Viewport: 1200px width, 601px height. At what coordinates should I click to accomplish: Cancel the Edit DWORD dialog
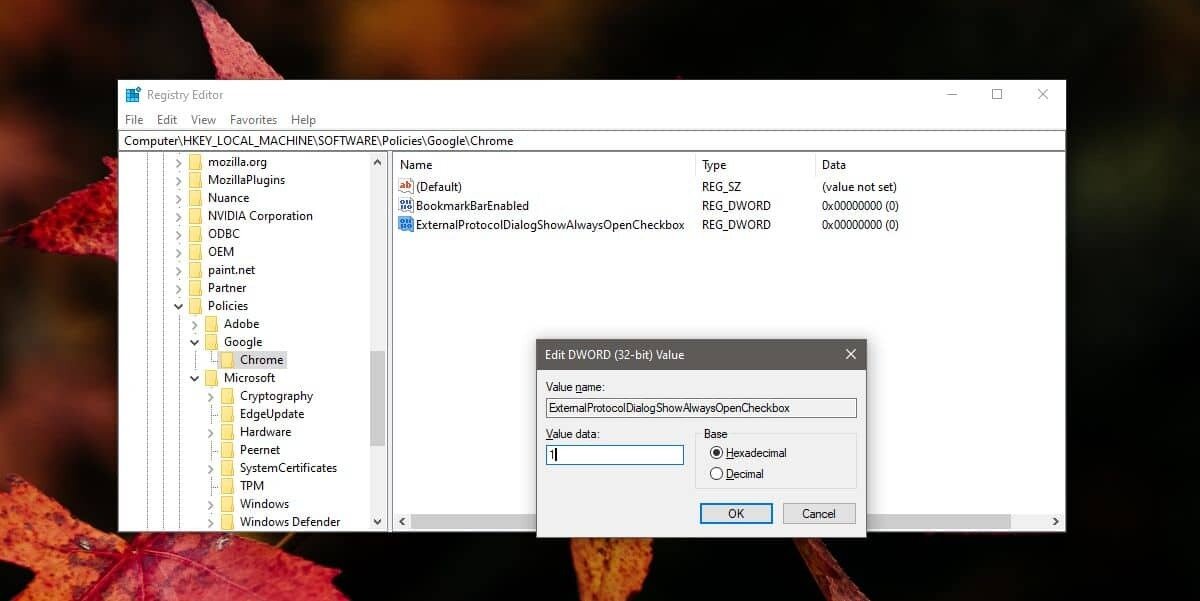coord(818,514)
